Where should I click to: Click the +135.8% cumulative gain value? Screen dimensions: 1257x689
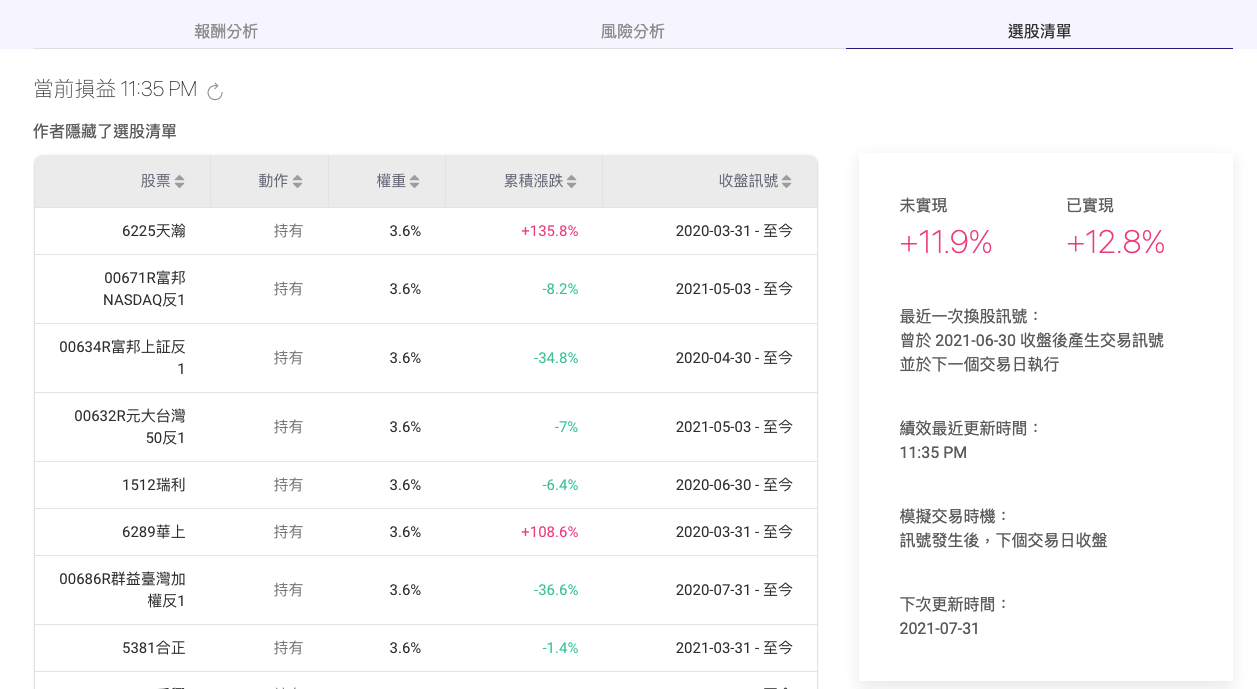[549, 231]
